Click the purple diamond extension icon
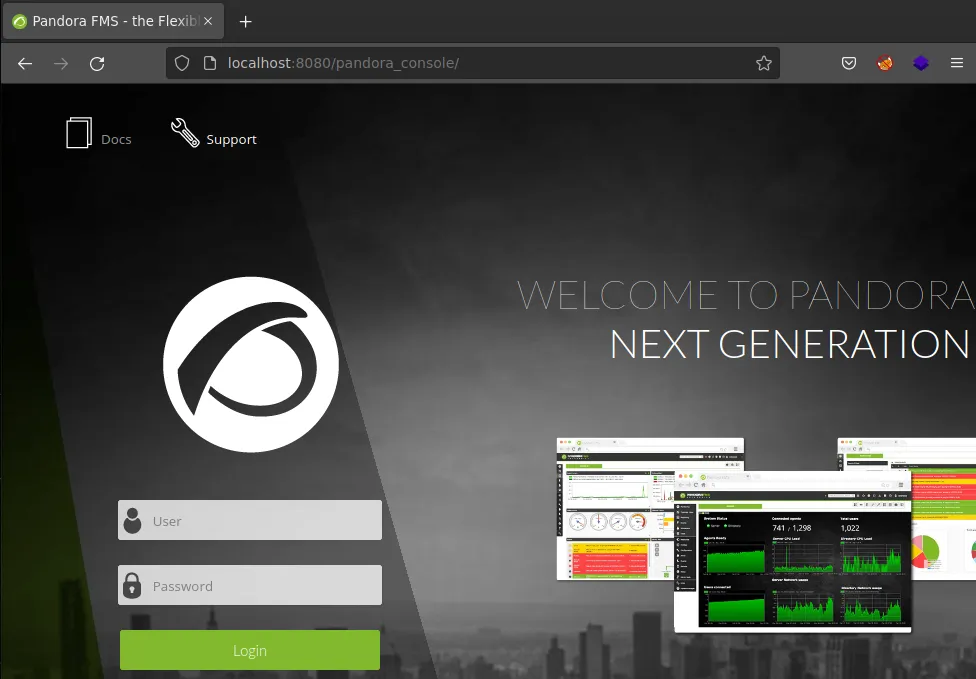 (x=921, y=63)
